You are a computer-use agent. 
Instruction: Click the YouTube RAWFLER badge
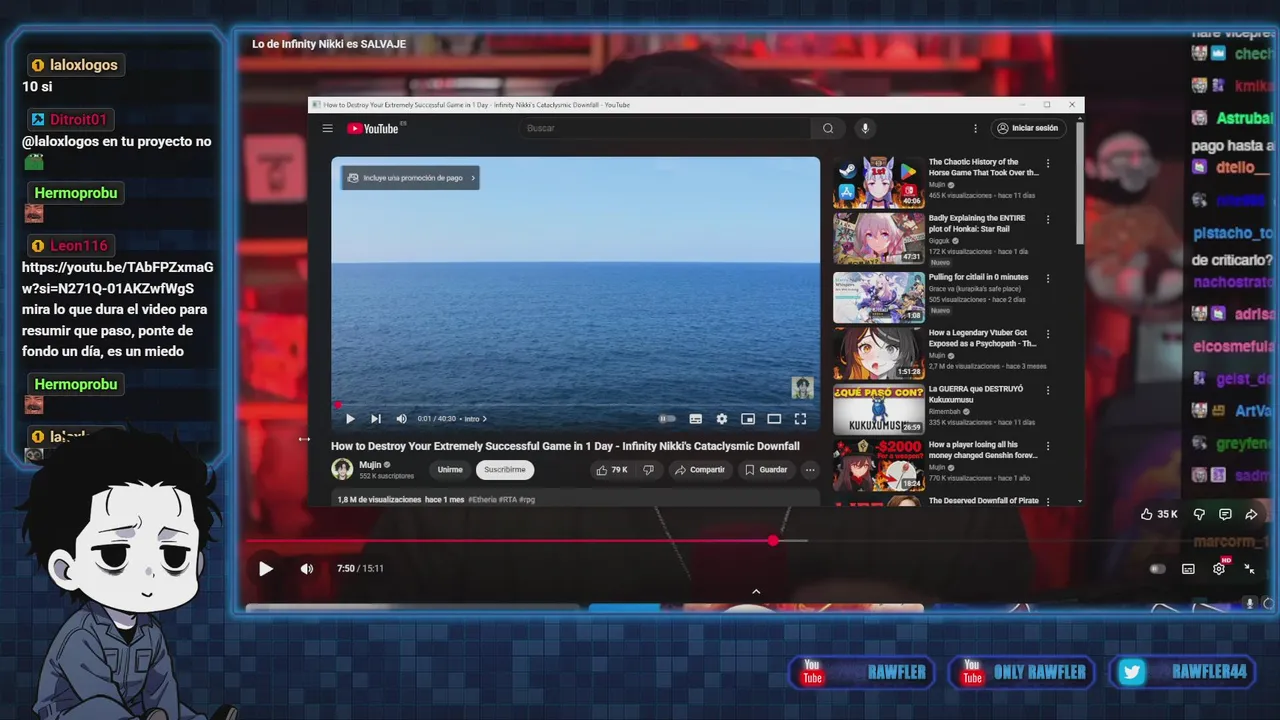862,672
